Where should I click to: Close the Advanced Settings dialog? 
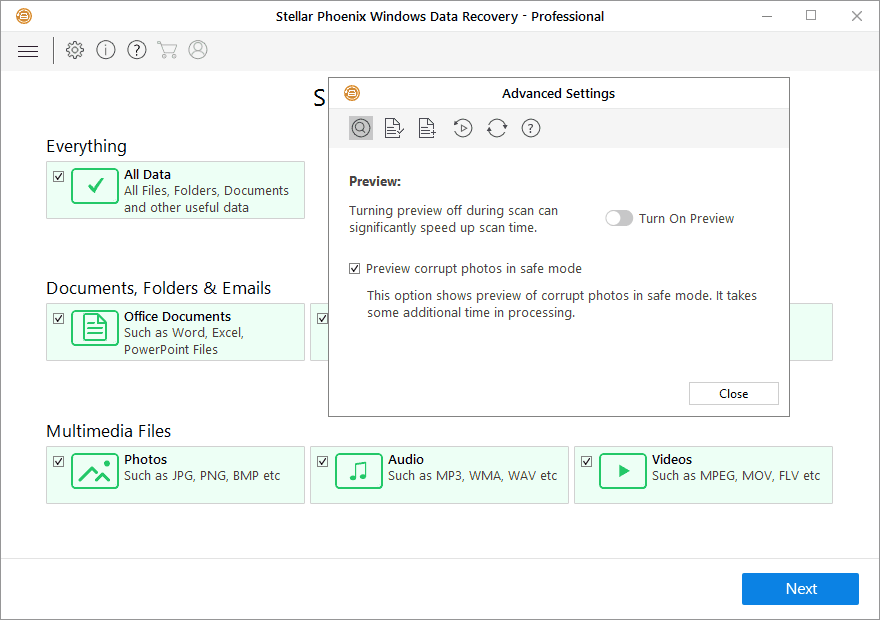(733, 394)
